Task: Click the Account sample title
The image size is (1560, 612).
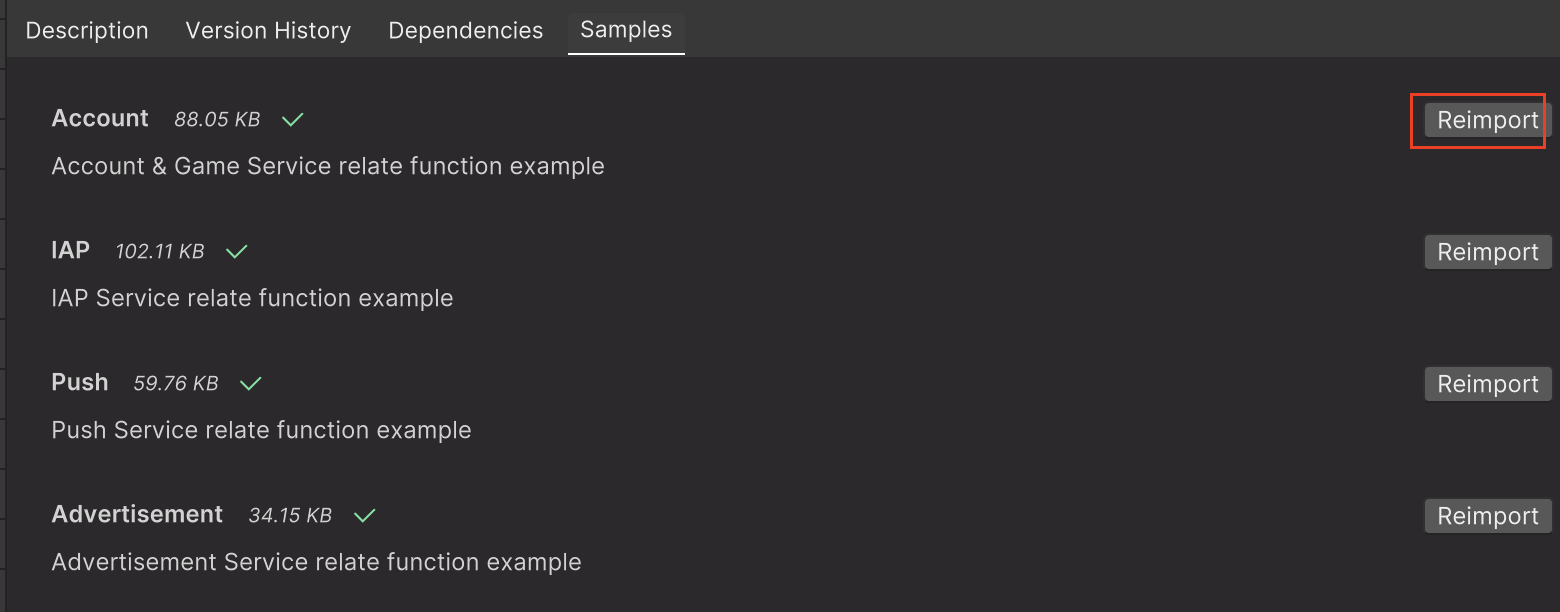Action: (x=100, y=118)
